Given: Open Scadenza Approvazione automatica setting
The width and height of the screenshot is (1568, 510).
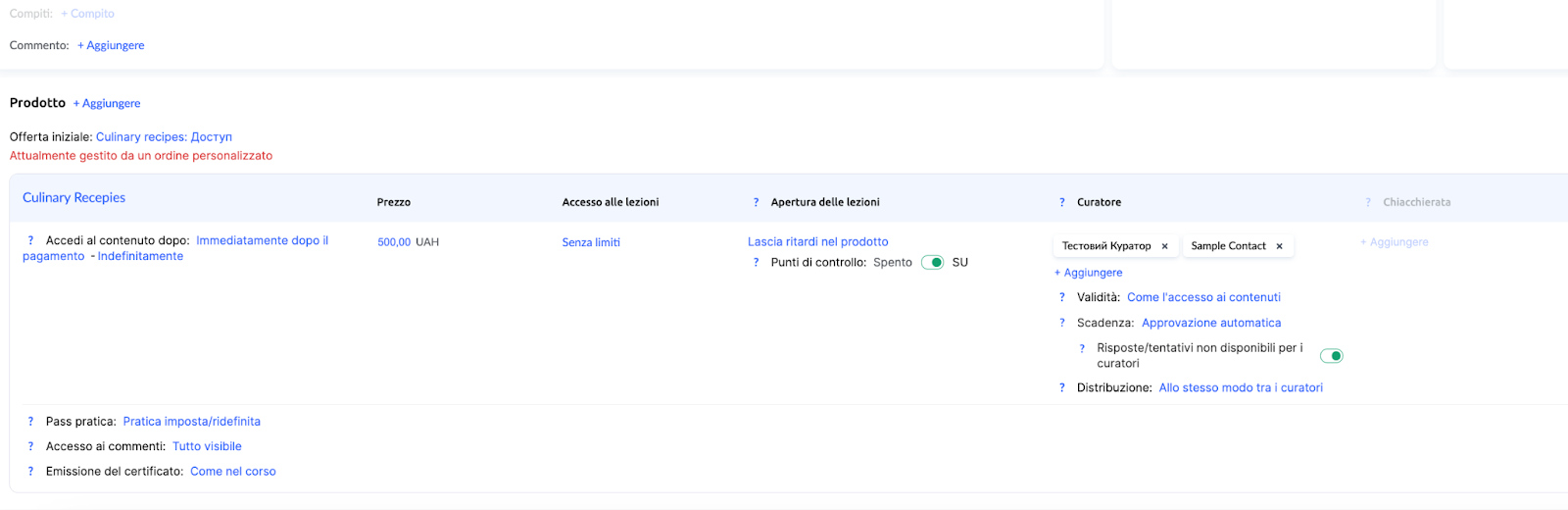Looking at the screenshot, I should point(1210,323).
